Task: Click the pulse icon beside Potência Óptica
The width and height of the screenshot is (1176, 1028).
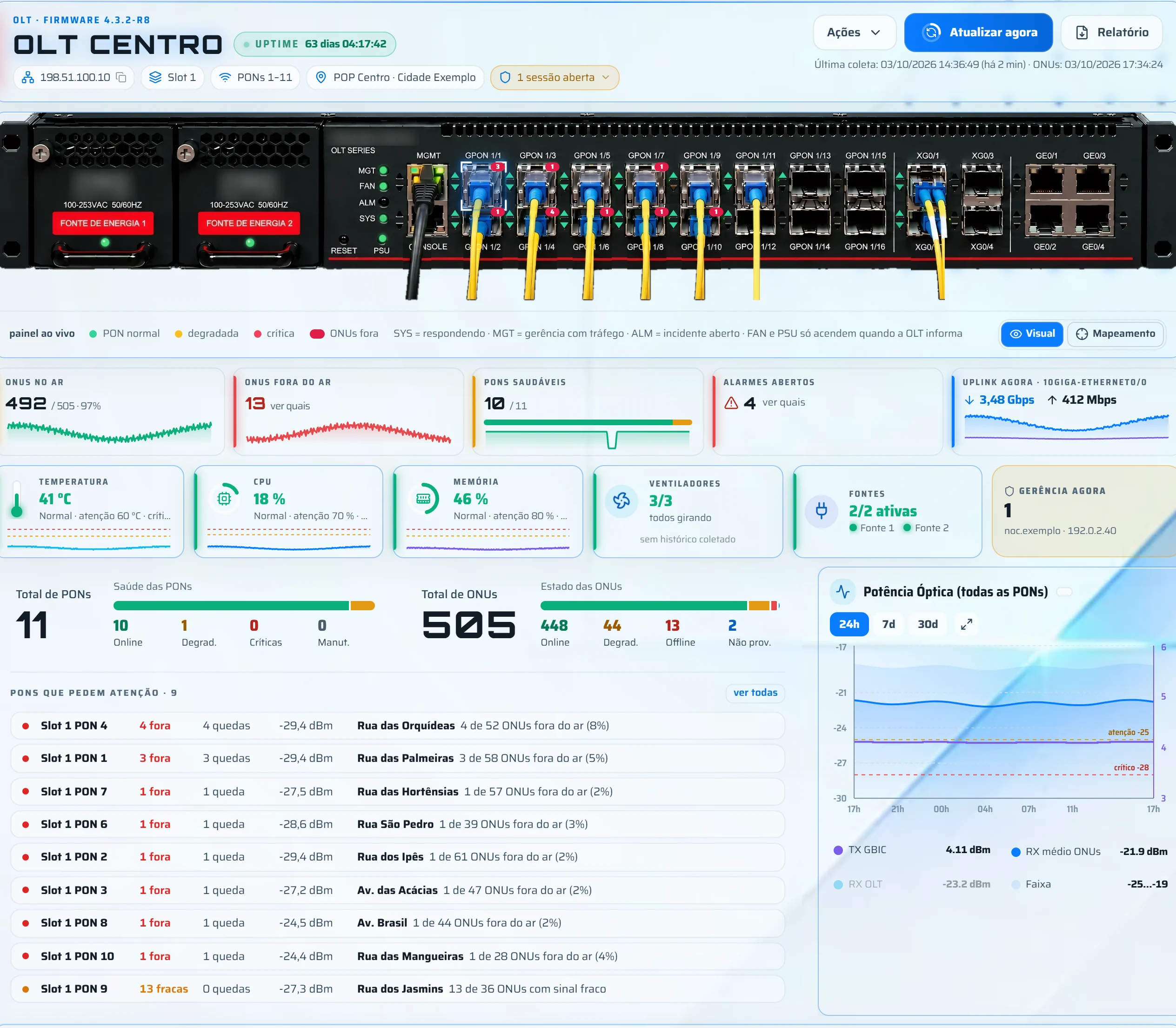Action: (843, 591)
